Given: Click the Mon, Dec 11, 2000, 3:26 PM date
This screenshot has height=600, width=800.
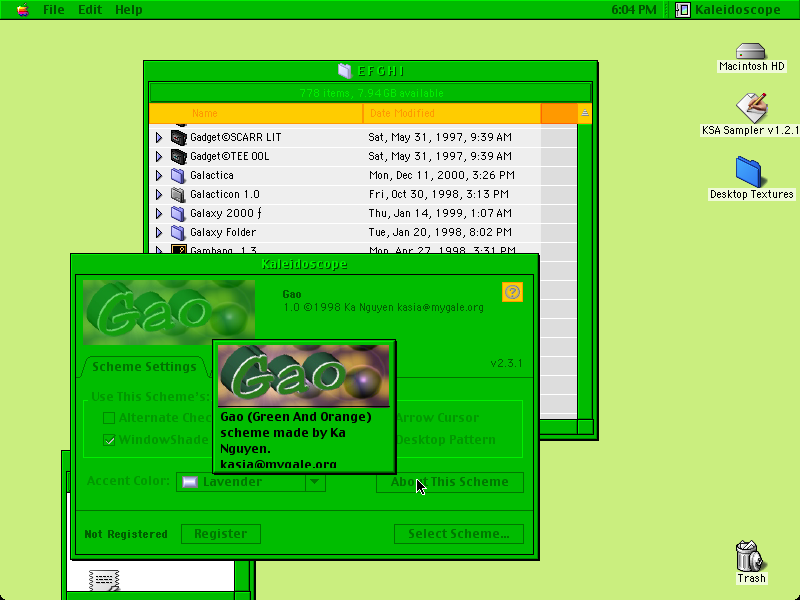Looking at the screenshot, I should [x=441, y=176].
